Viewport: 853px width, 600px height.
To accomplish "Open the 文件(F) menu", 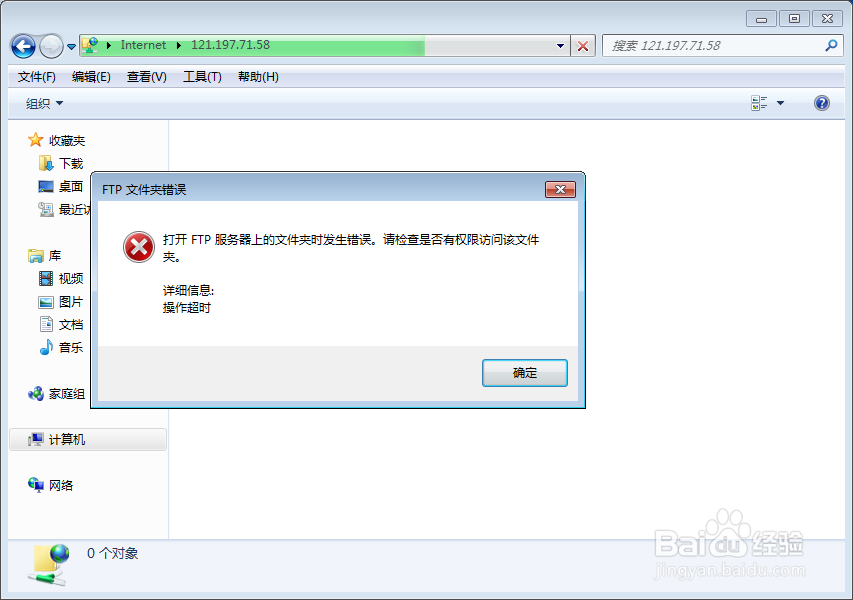I will click(36, 77).
